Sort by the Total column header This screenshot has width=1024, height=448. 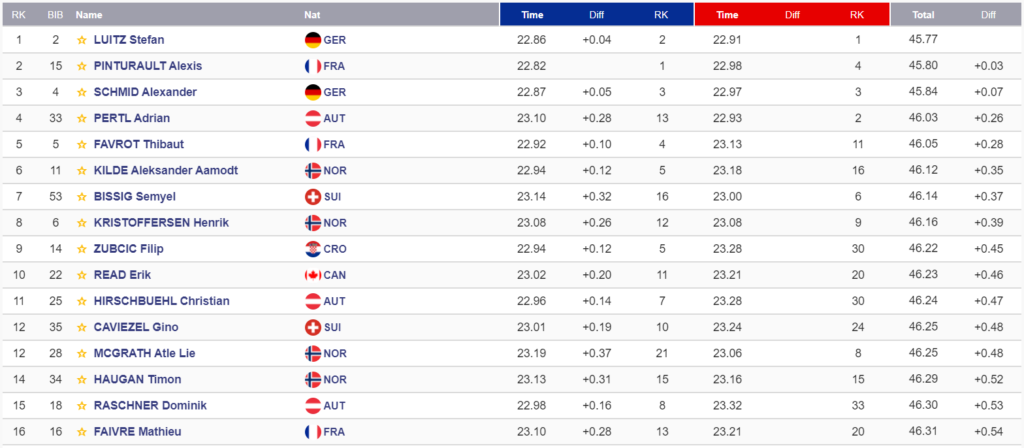[923, 15]
